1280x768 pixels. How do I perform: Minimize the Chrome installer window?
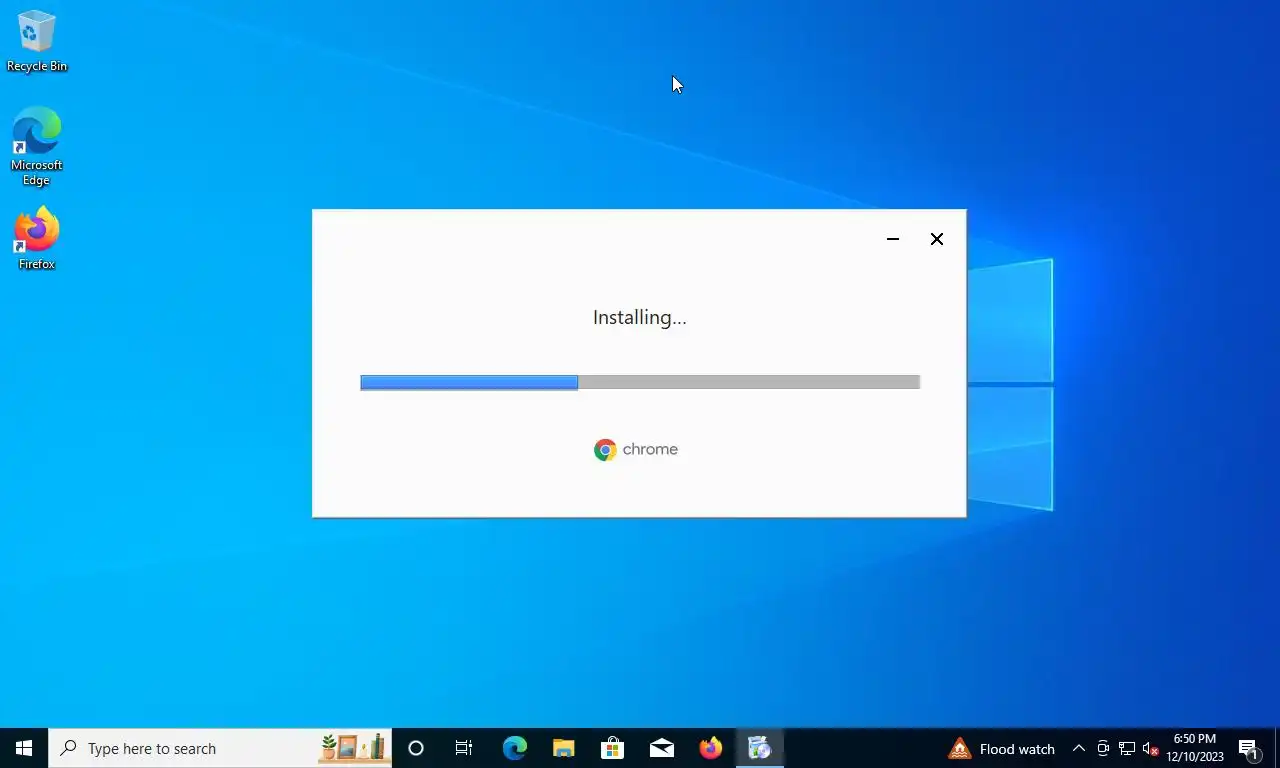pos(893,239)
